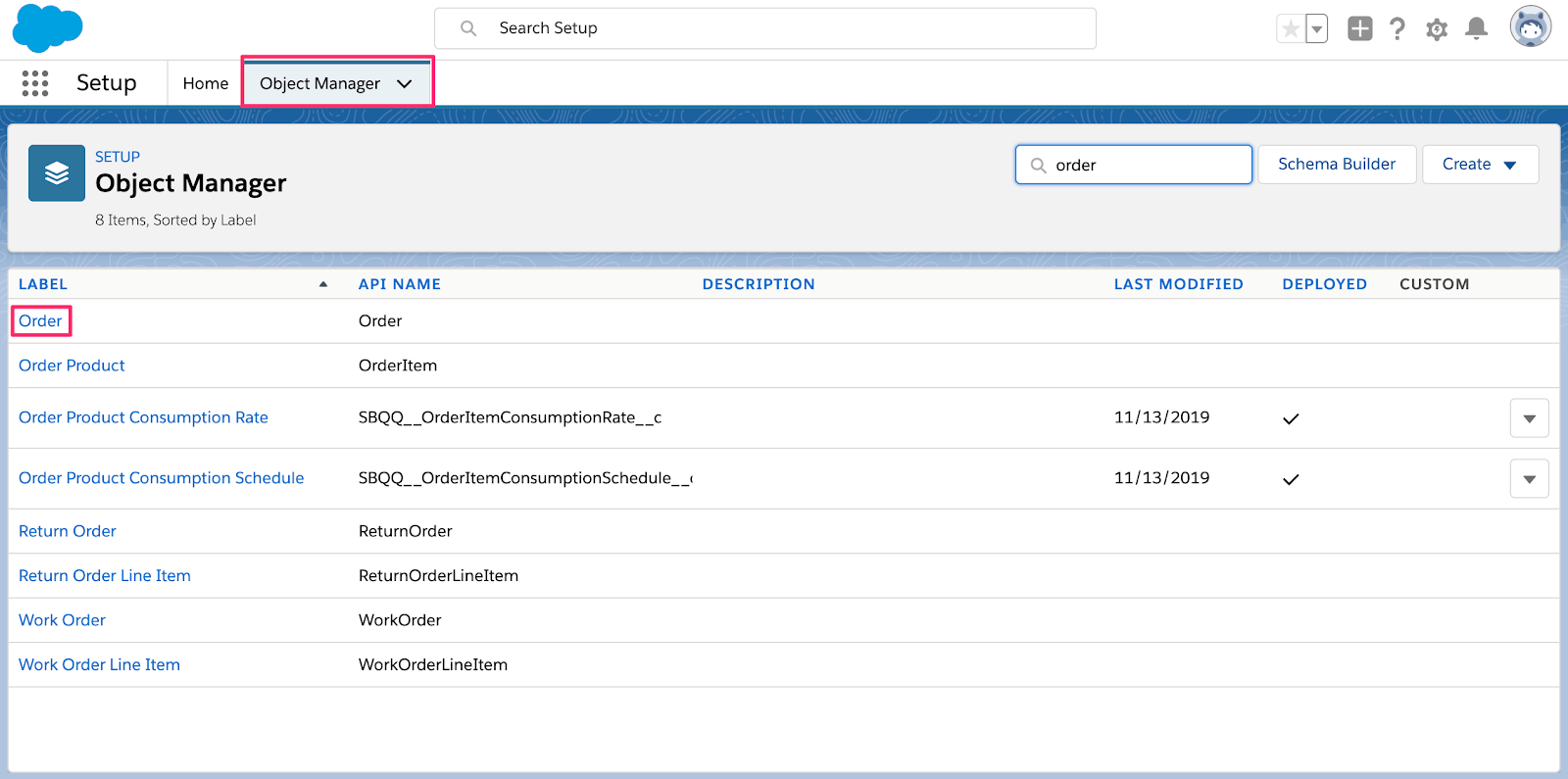Open the notifications bell

(1476, 28)
